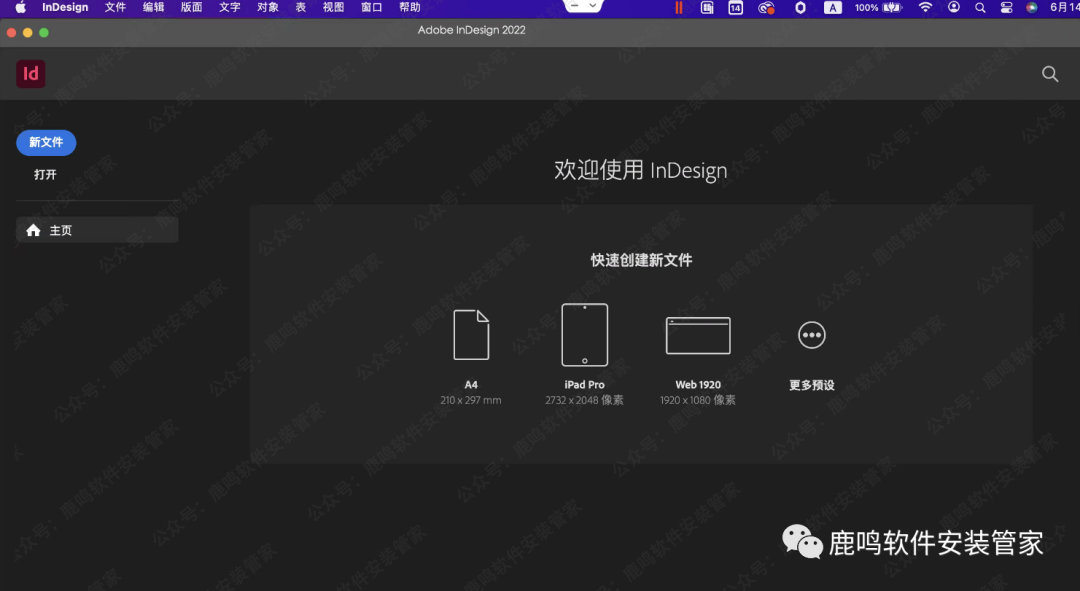Open the 视图 menu

click(332, 8)
